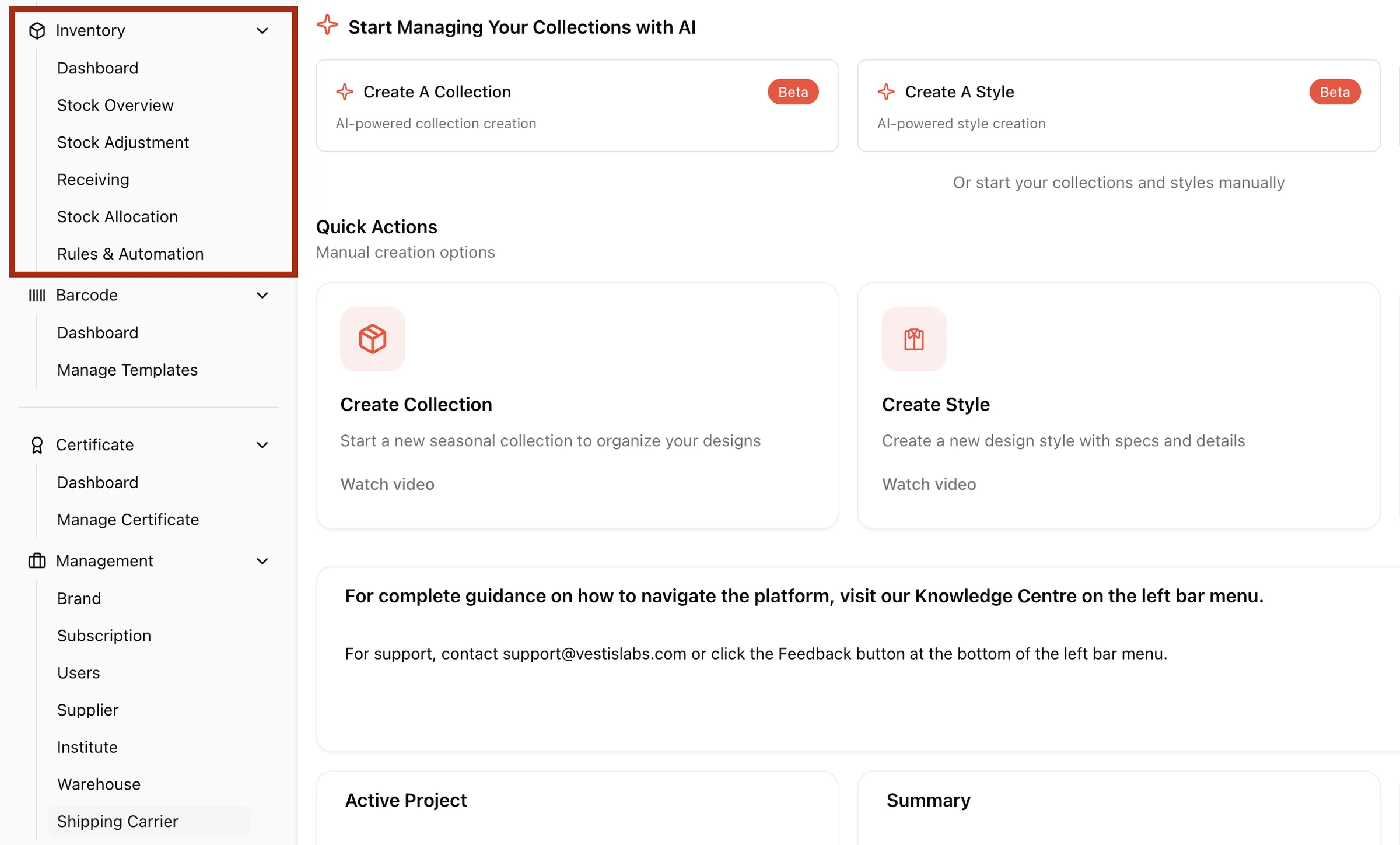Viewport: 1400px width, 845px height.
Task: Click the Create Style garment icon tile
Action: (914, 339)
